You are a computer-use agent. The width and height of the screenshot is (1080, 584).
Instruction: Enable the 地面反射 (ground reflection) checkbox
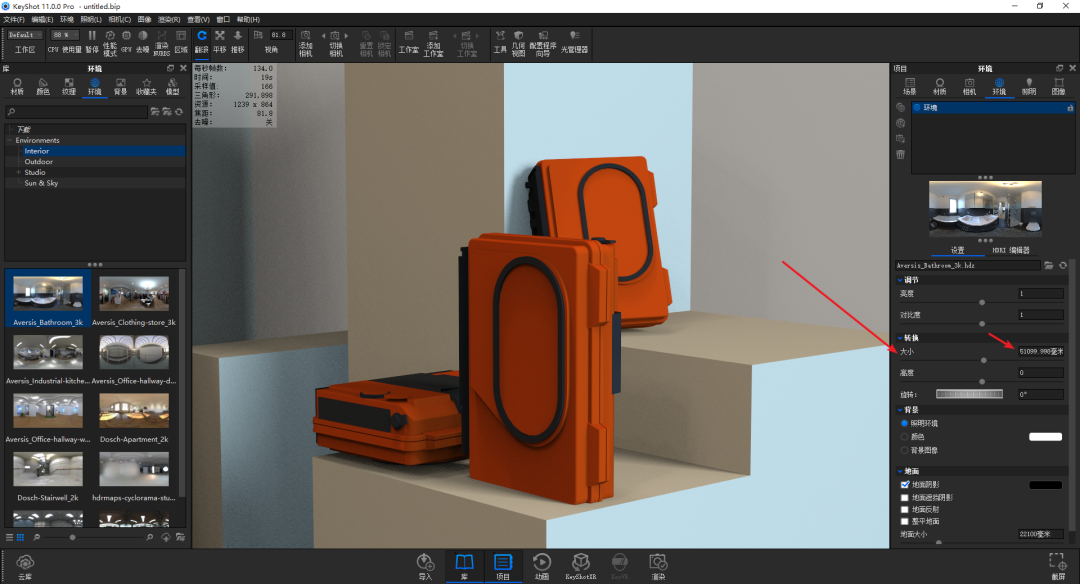click(905, 509)
